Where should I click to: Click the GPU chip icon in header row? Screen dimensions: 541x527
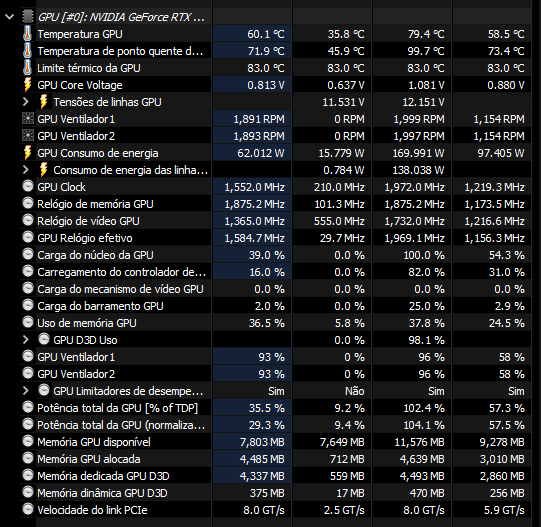[x=28, y=17]
